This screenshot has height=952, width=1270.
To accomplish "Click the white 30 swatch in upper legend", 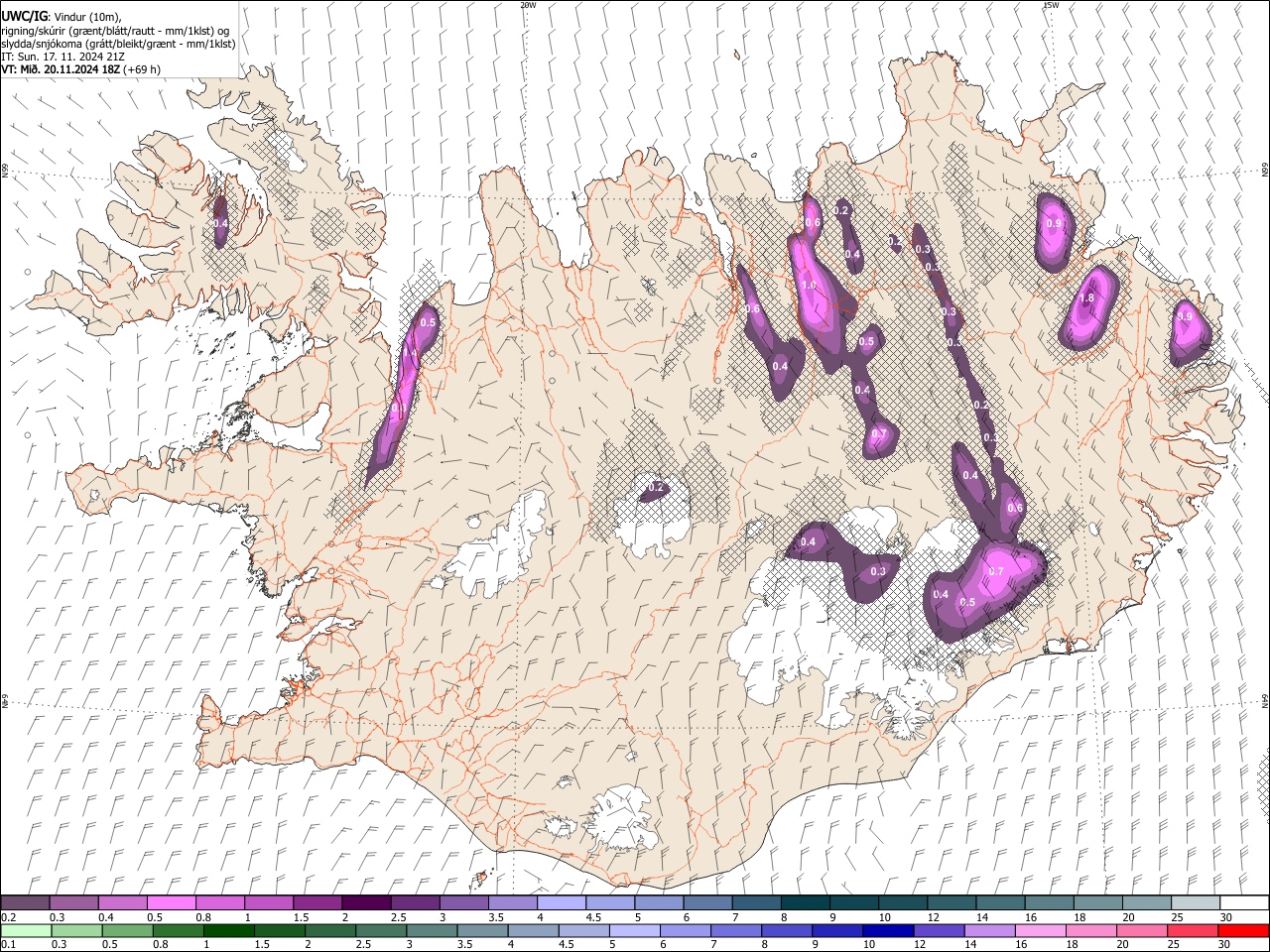I will tap(1244, 902).
